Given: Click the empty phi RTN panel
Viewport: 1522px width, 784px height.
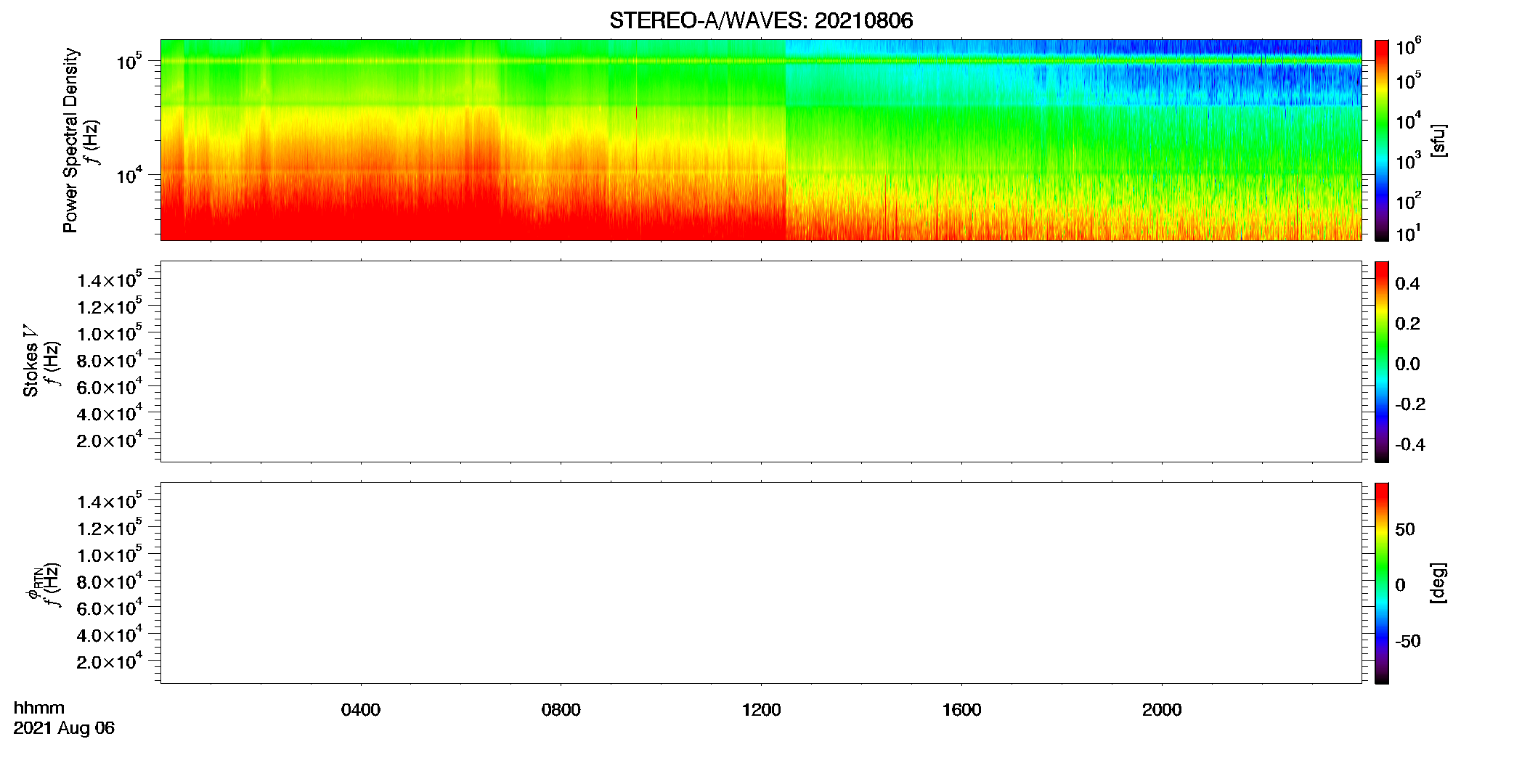Looking at the screenshot, I should click(761, 583).
